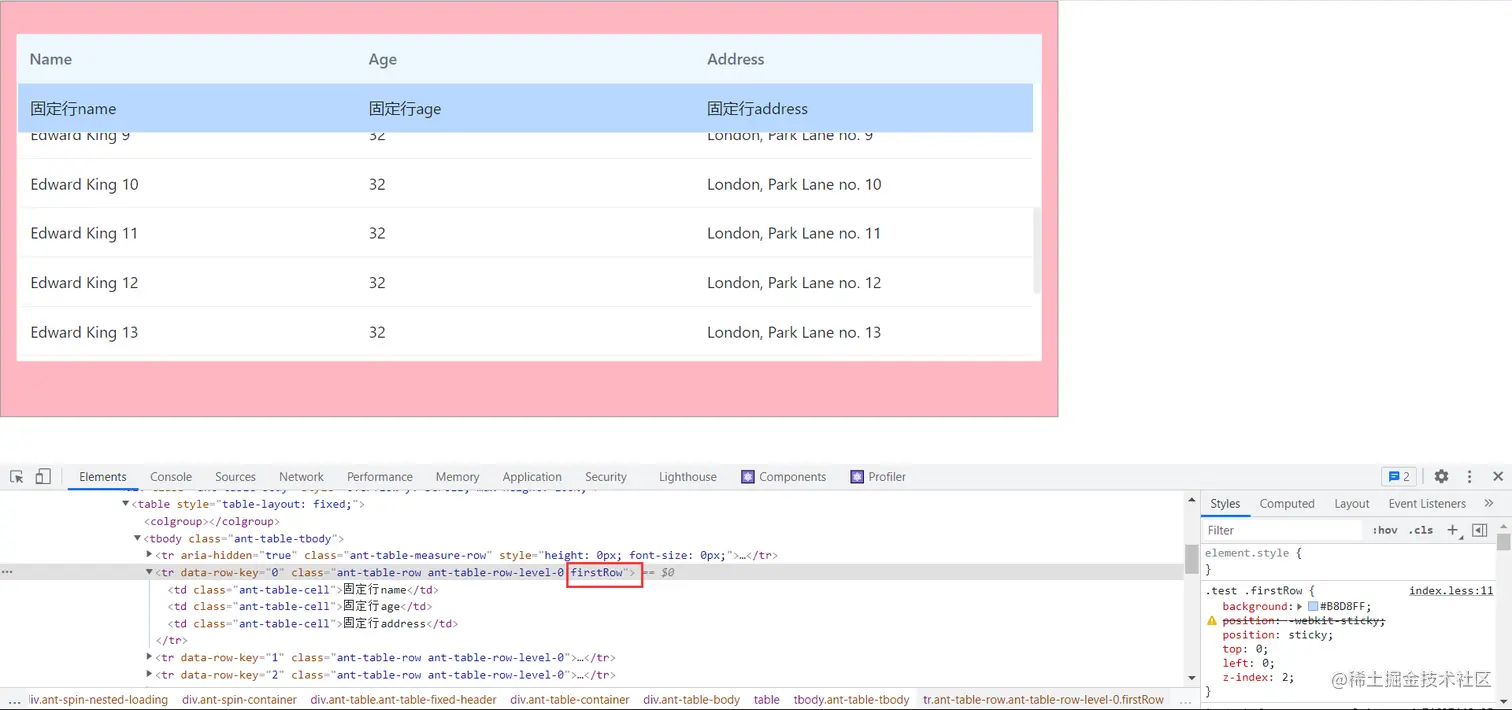Show more Styles pane tabs with chevron
This screenshot has width=1512, height=710.
pyautogui.click(x=1489, y=503)
